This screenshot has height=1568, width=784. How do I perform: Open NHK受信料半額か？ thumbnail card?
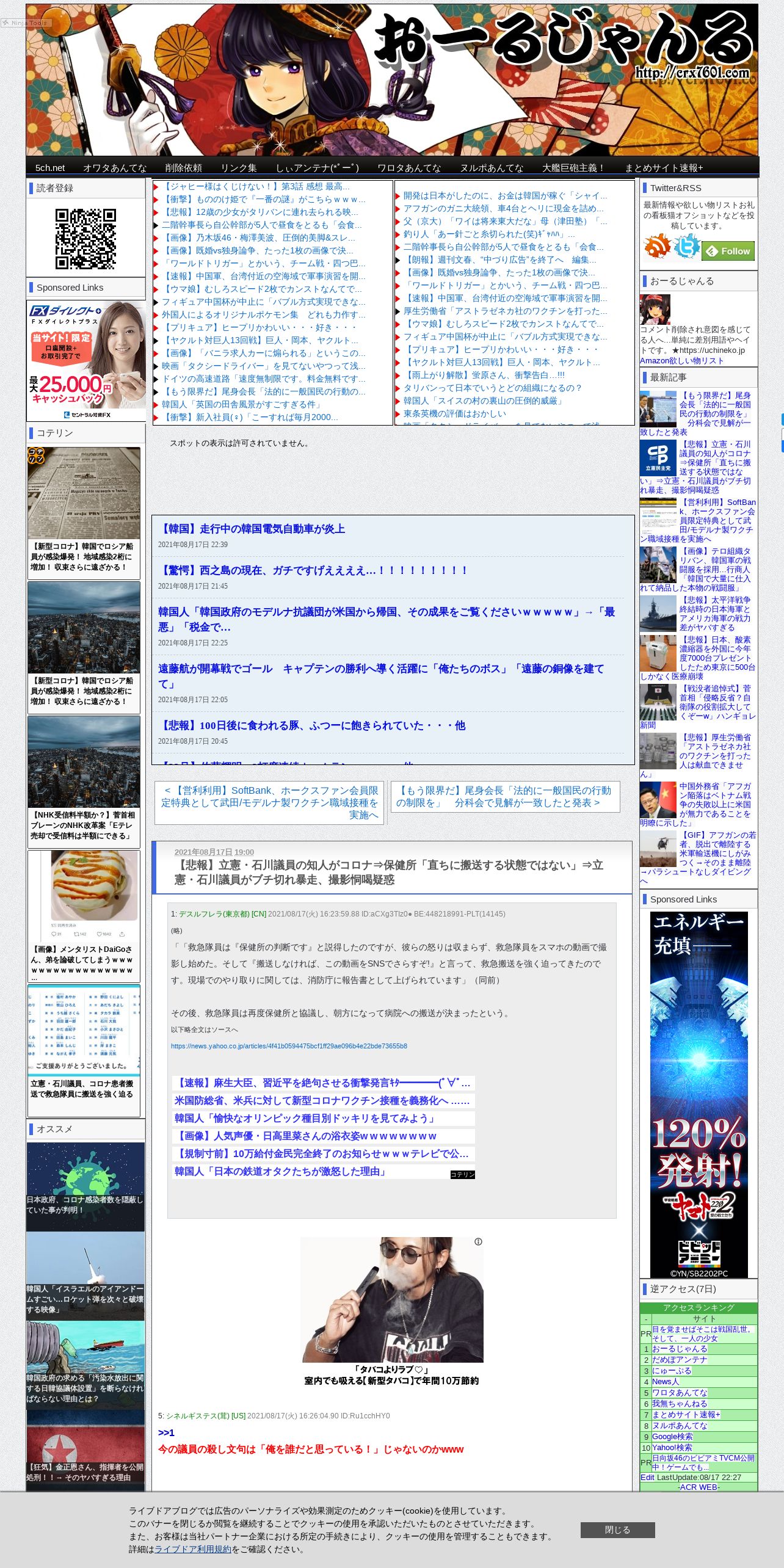[84, 782]
